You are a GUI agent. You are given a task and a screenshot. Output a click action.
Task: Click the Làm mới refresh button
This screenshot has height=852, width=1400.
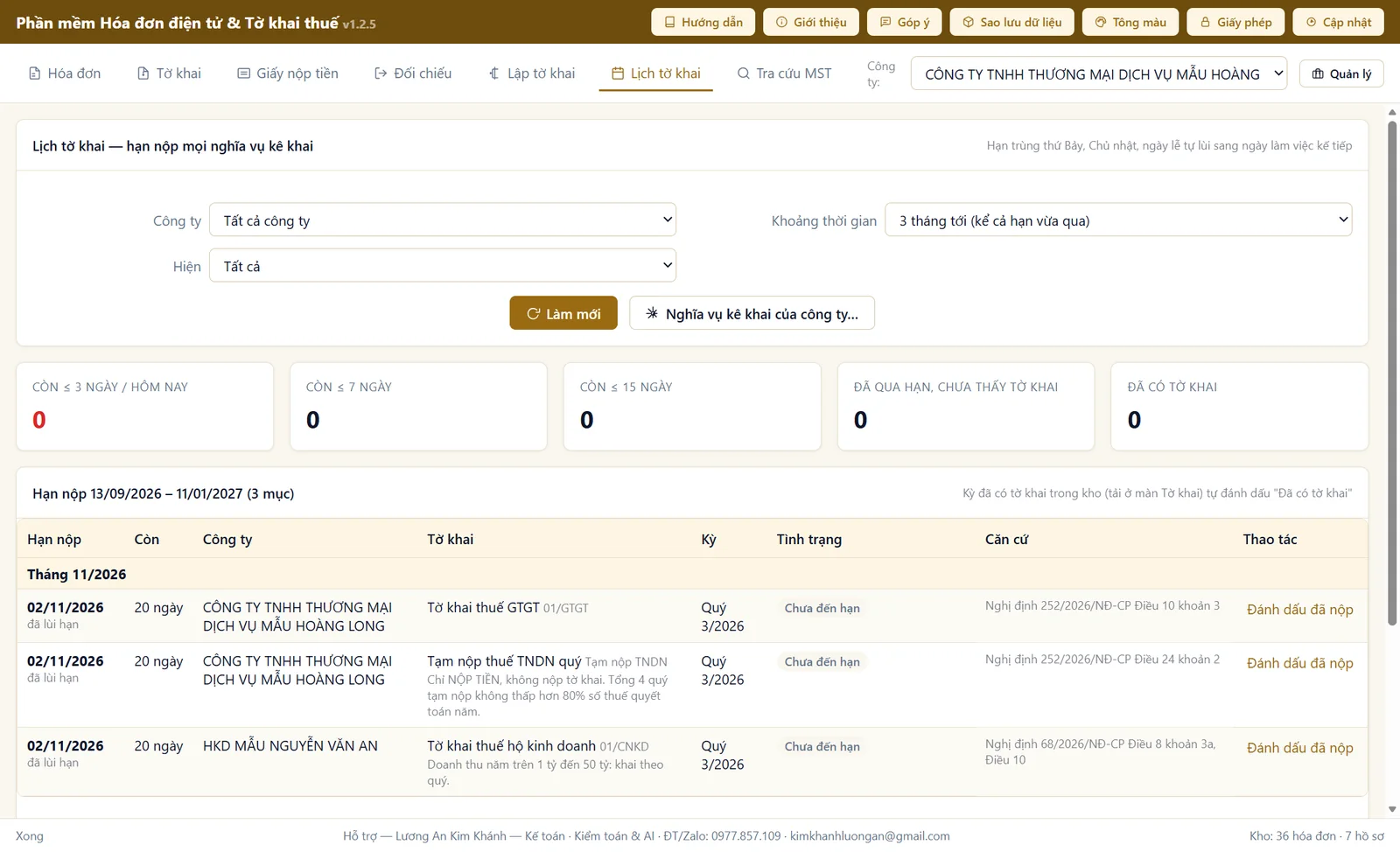coord(563,313)
